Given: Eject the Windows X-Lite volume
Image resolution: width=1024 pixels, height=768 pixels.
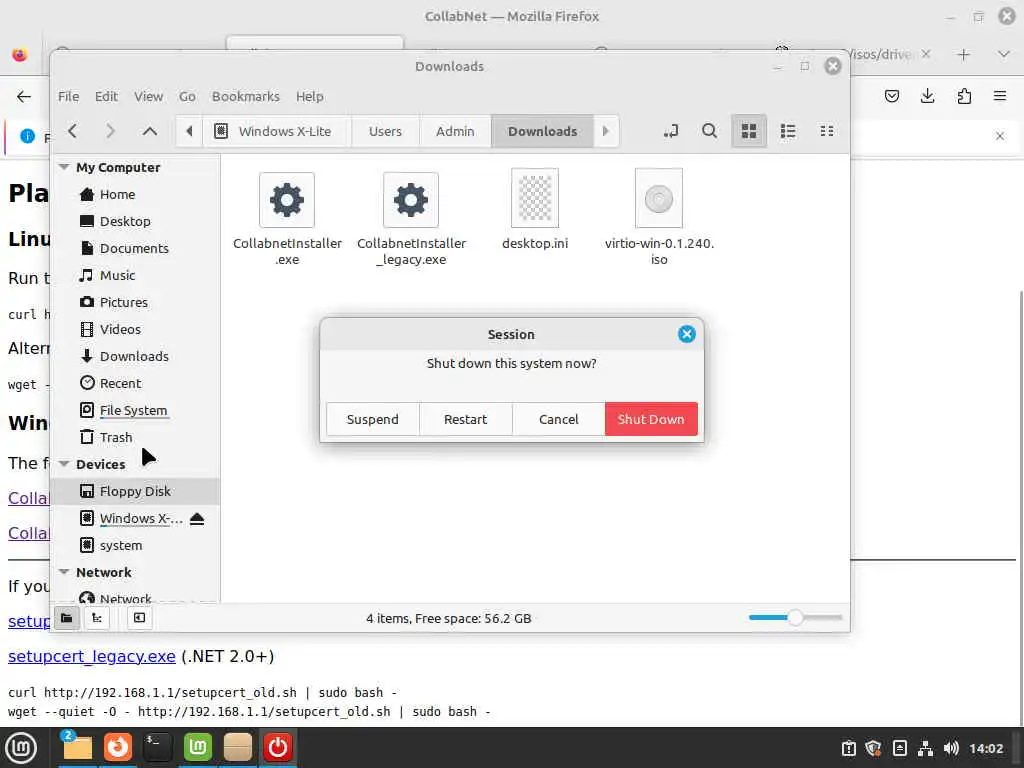Looking at the screenshot, I should (x=197, y=519).
